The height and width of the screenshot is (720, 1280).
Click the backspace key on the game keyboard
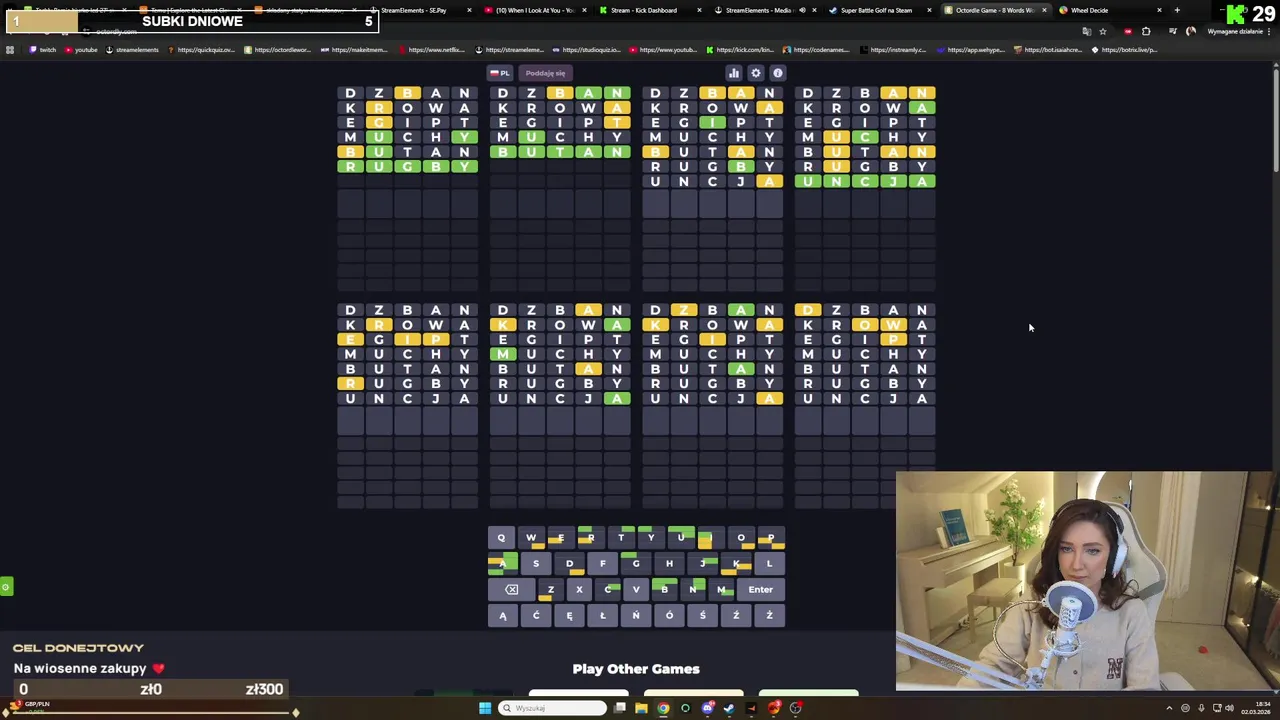point(511,589)
